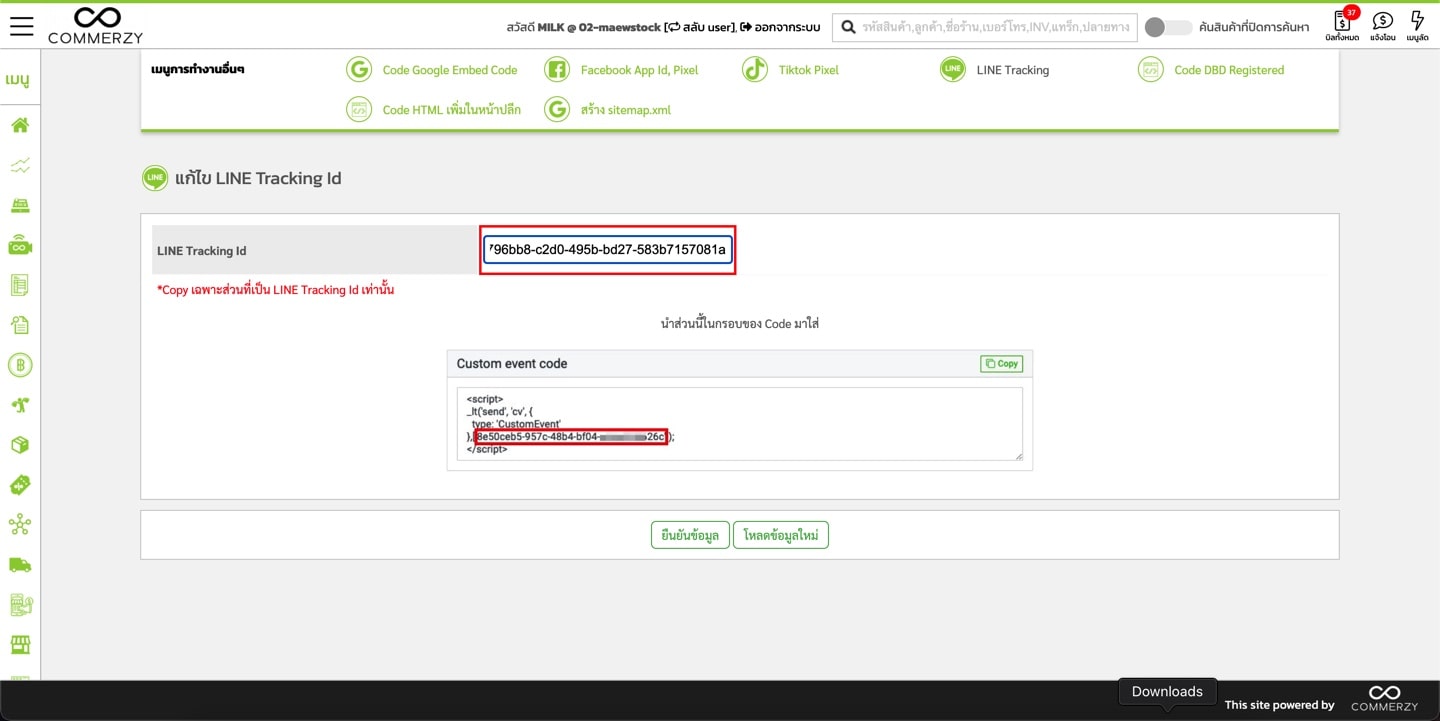1440x721 pixels.
Task: Click the search magnifier icon
Action: (848, 27)
